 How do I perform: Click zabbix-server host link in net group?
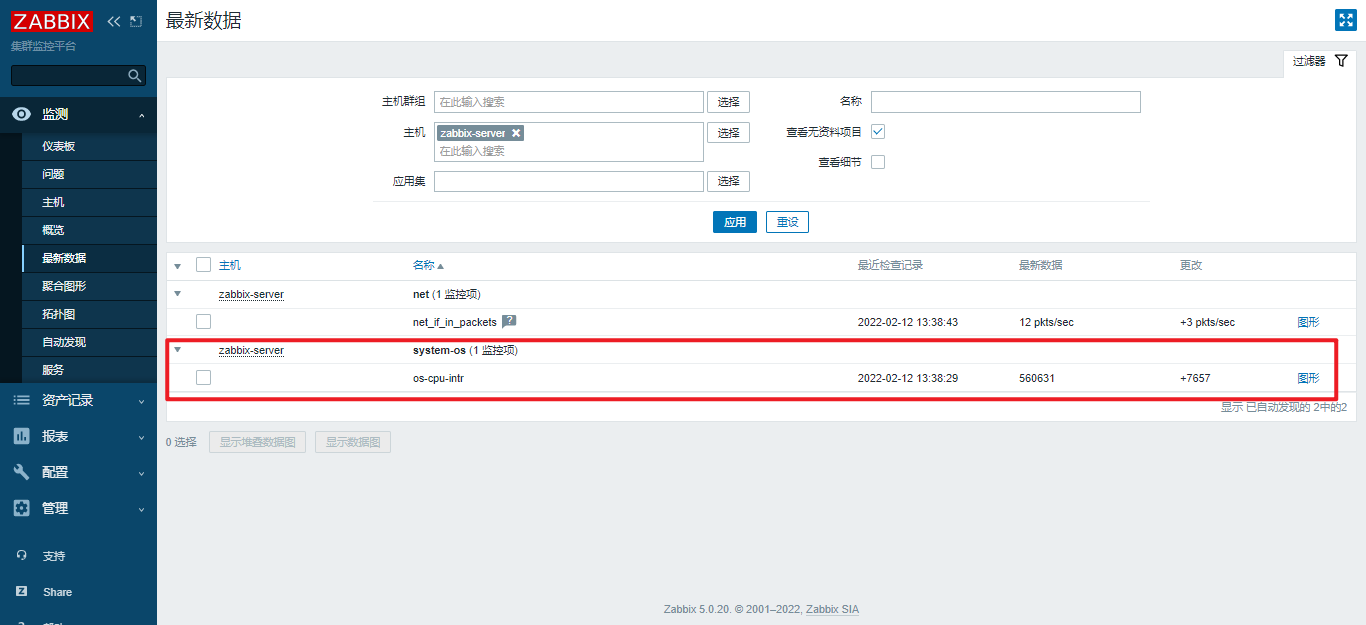click(251, 294)
